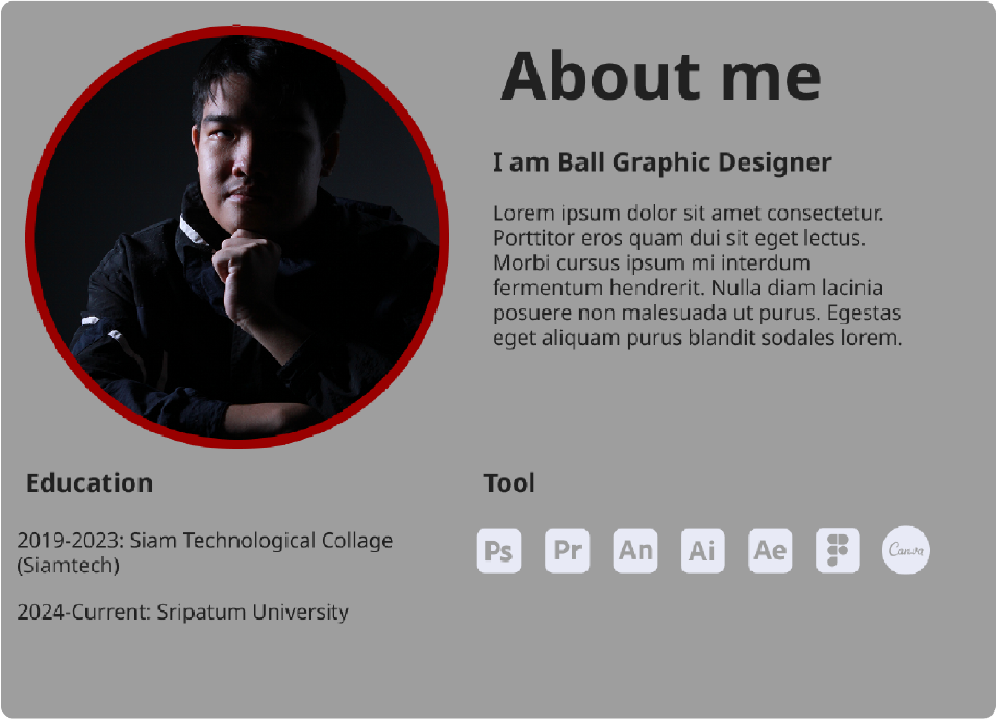The height and width of the screenshot is (720, 997).
Task: Select the Siam Technological Collage entry
Action: [x=205, y=540]
